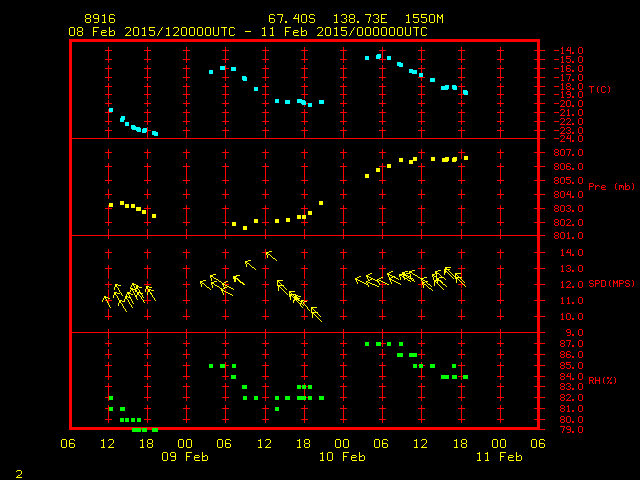Click the 81.0 humidity tick value
Viewport: 640px width, 480px height.
(572, 409)
